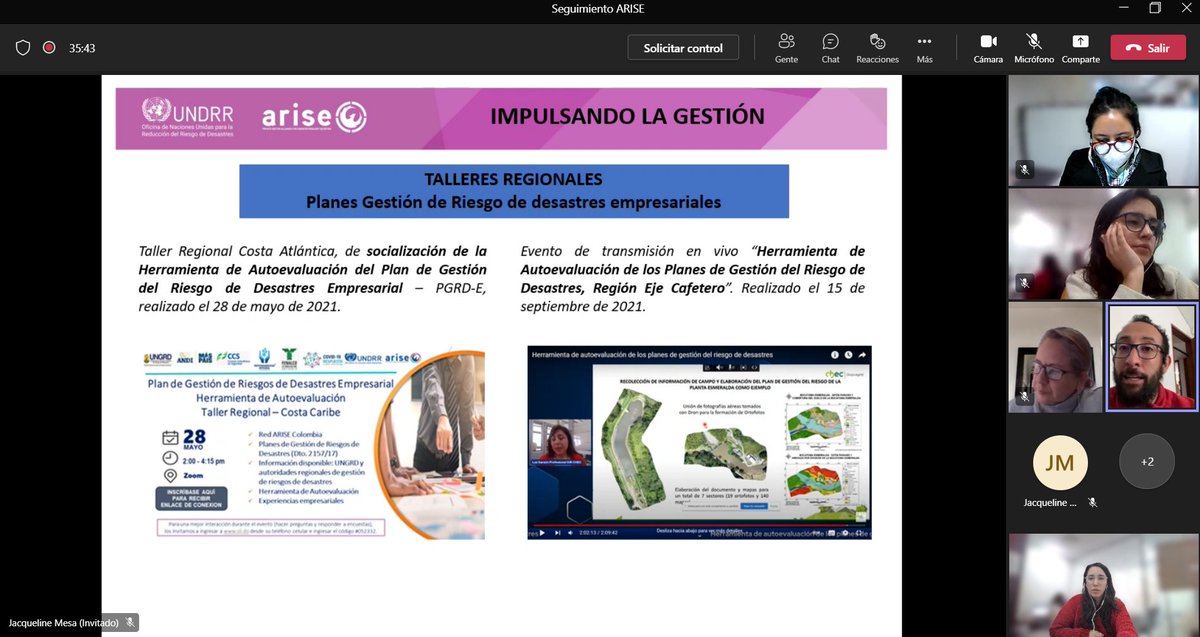Viewport: 1200px width, 637px height.
Task: Click the embedded video's next track button
Action: 557,532
